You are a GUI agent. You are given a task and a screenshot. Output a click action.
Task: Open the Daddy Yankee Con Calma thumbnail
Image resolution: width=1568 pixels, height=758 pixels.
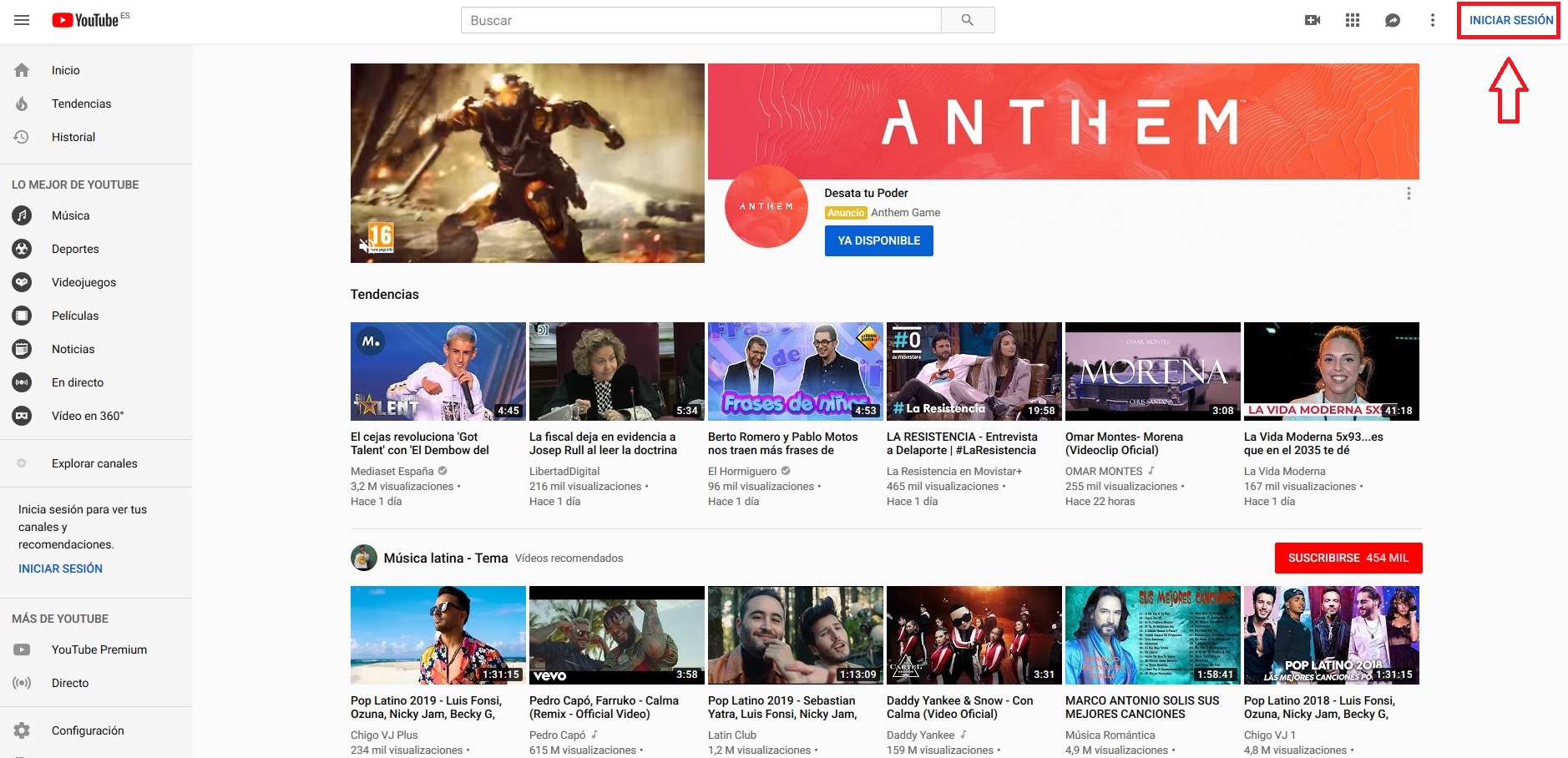tap(974, 634)
